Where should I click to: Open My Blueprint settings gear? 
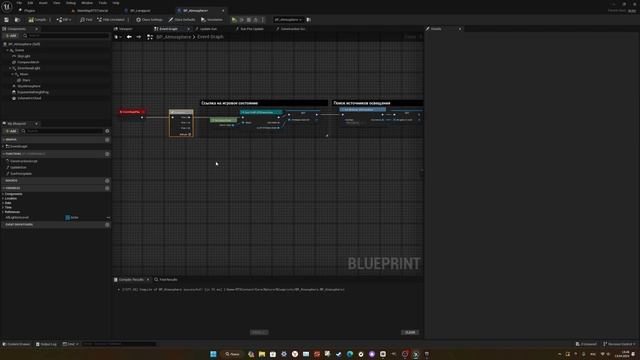click(x=107, y=131)
